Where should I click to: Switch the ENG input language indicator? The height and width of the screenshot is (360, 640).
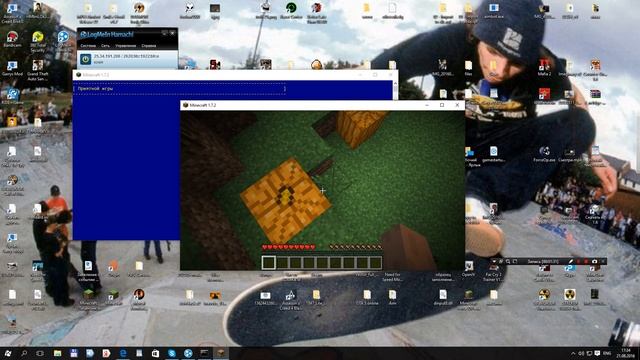607,353
